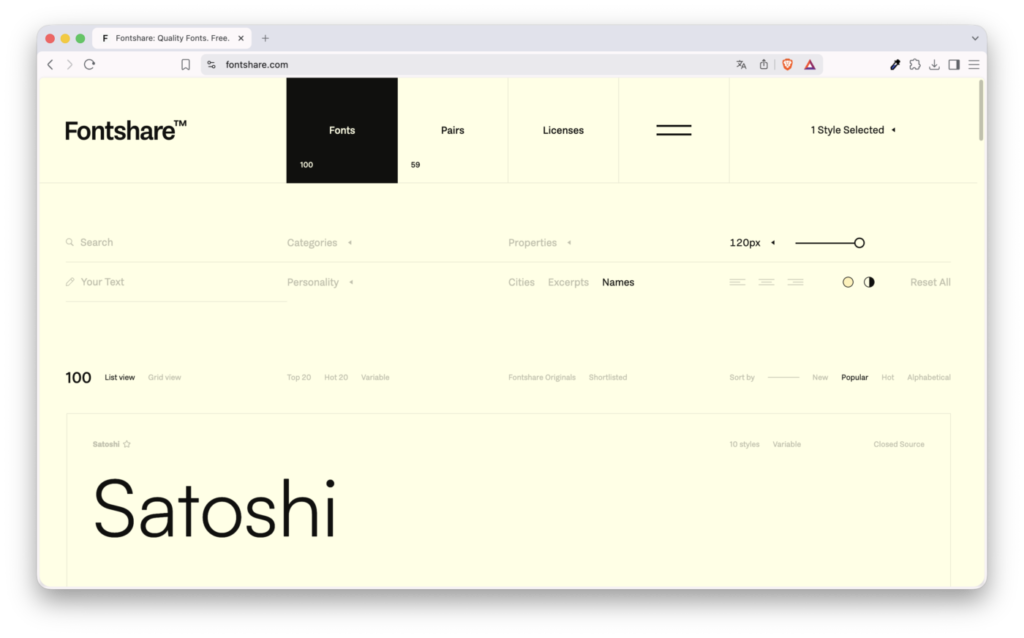Click the Brave Shields lion icon
This screenshot has height=638, width=1024.
coord(787,64)
